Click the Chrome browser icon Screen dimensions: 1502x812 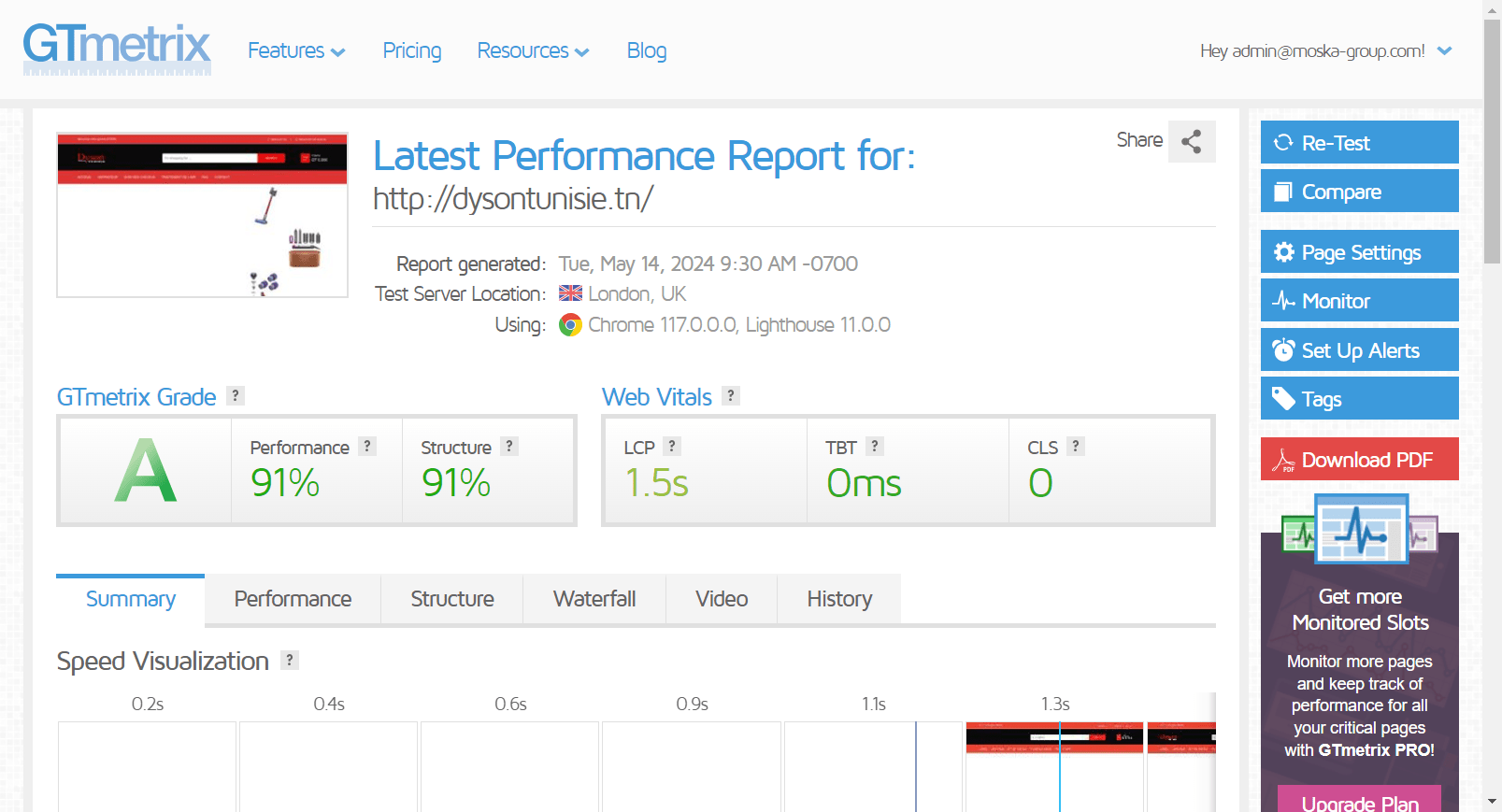coord(570,324)
